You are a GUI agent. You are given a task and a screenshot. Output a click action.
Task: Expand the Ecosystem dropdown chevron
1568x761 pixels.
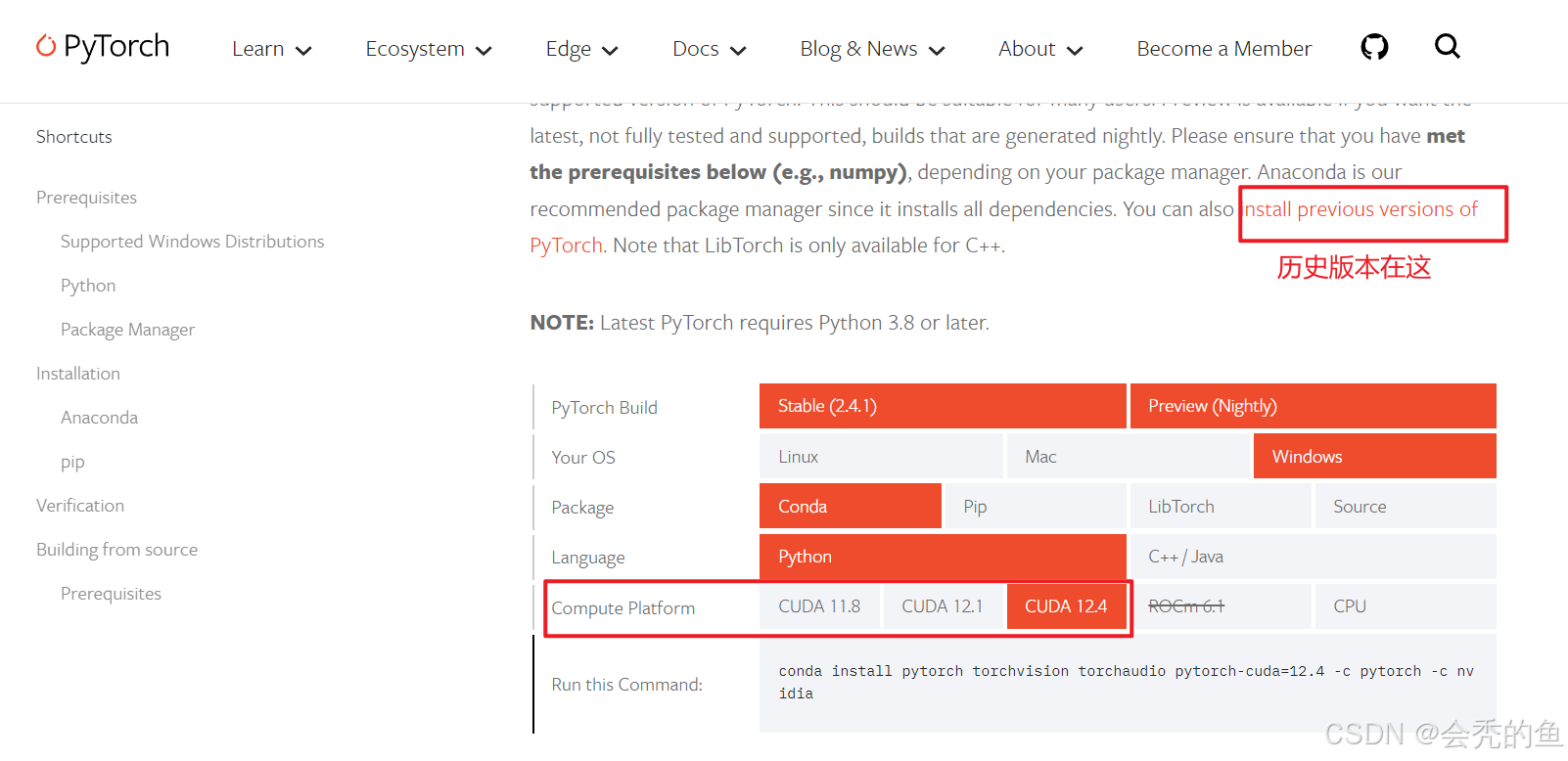[x=484, y=51]
